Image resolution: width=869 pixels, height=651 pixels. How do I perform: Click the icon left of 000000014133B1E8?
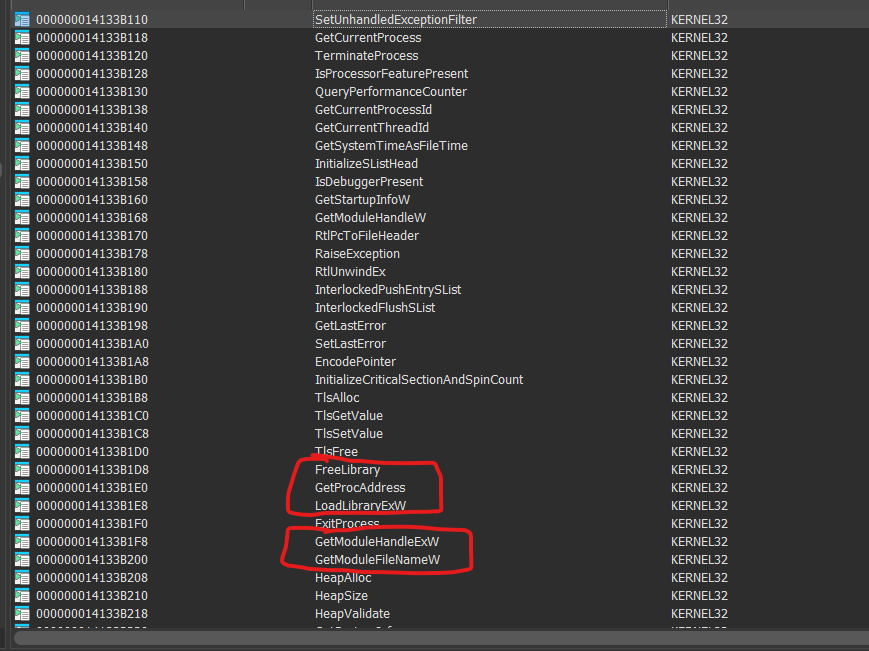22,505
